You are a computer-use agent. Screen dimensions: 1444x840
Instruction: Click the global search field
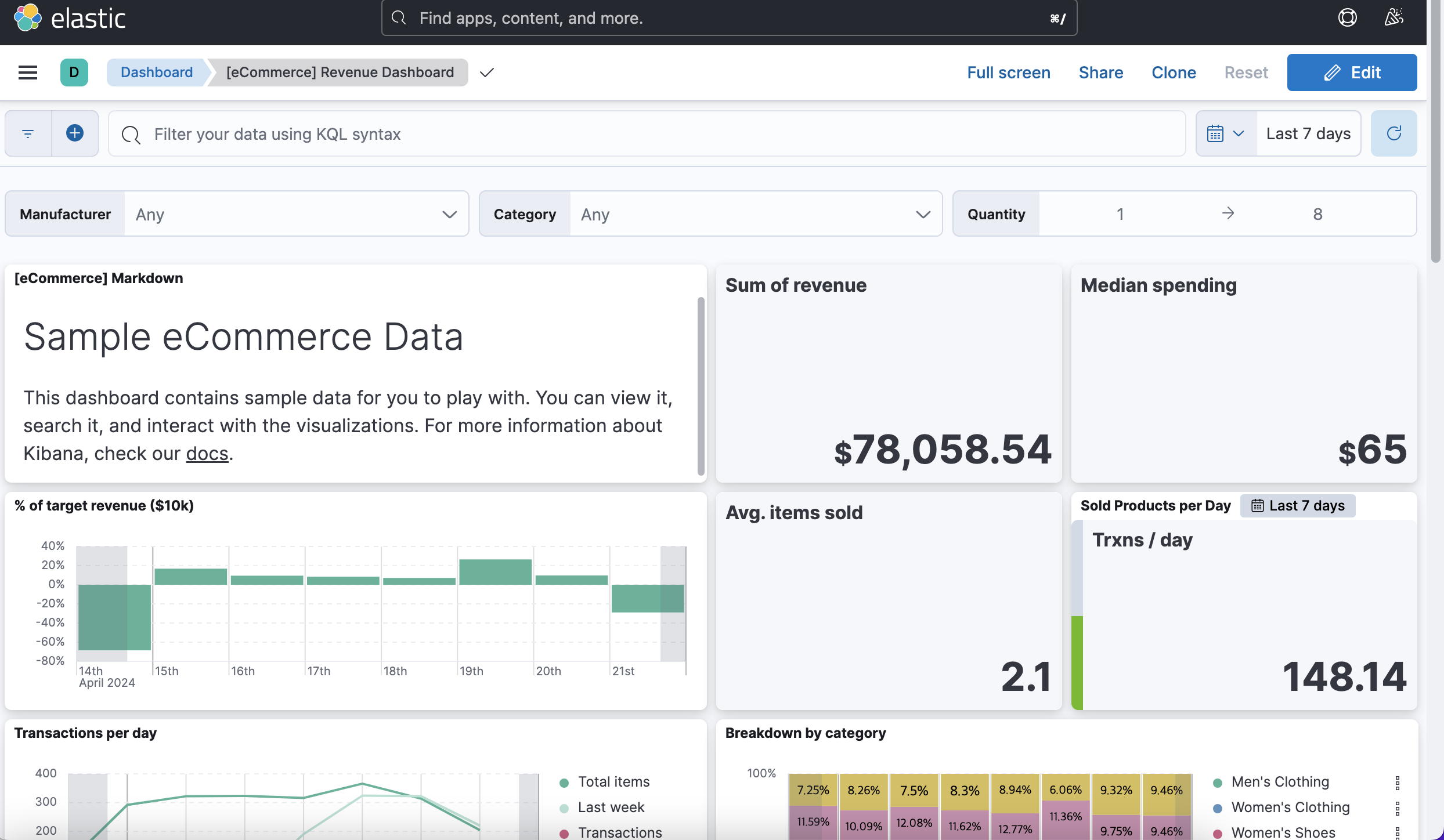729,18
